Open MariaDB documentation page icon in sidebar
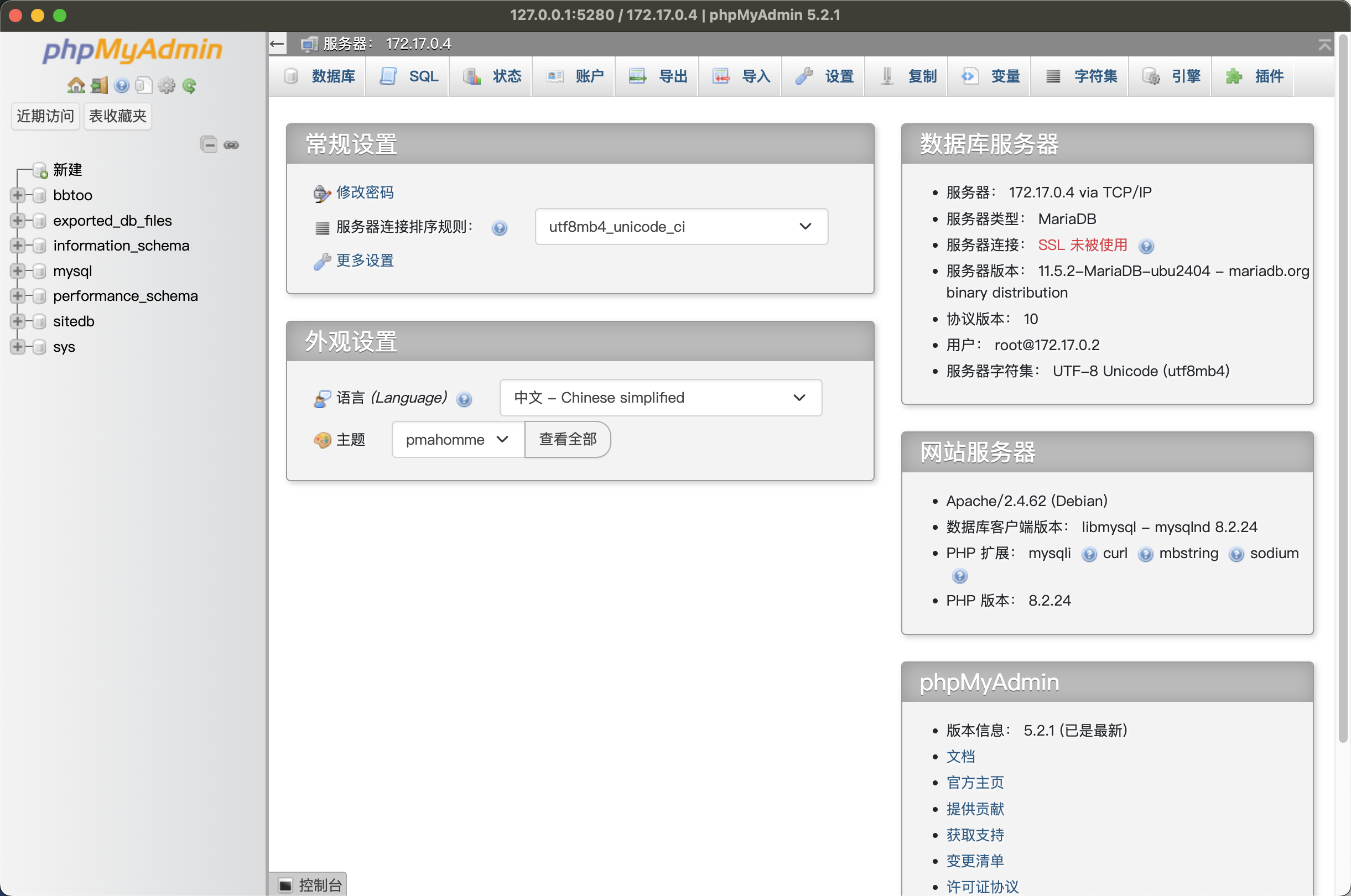 point(144,86)
